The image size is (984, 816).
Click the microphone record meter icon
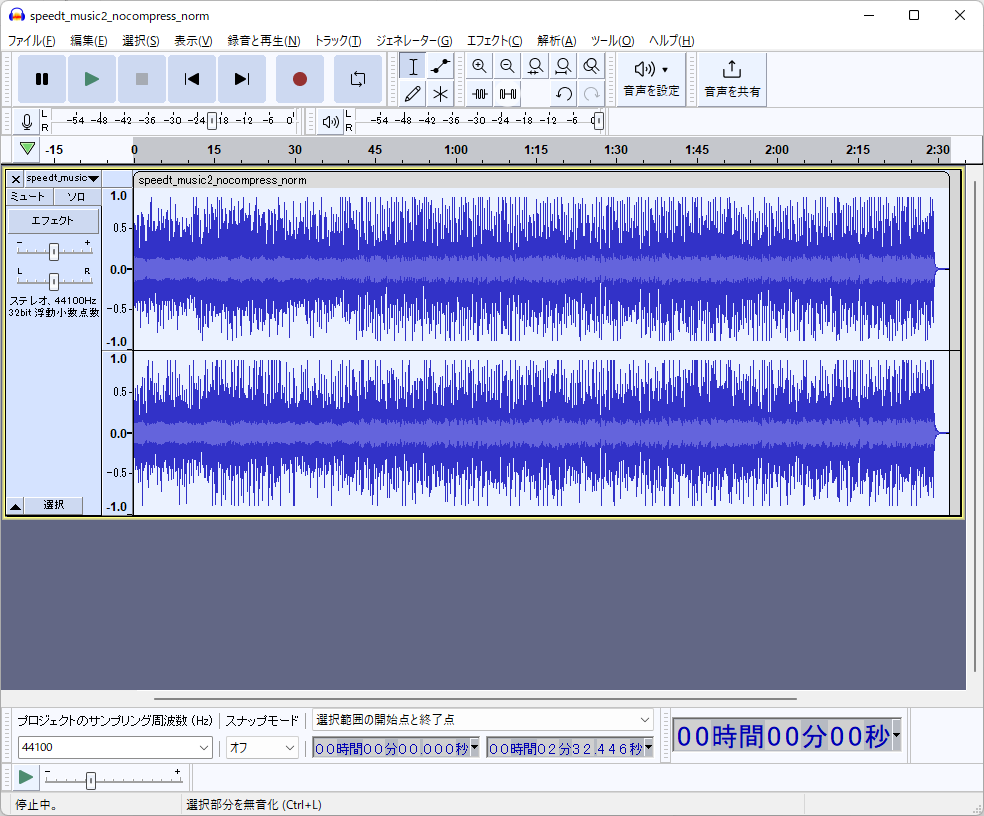[x=27, y=122]
